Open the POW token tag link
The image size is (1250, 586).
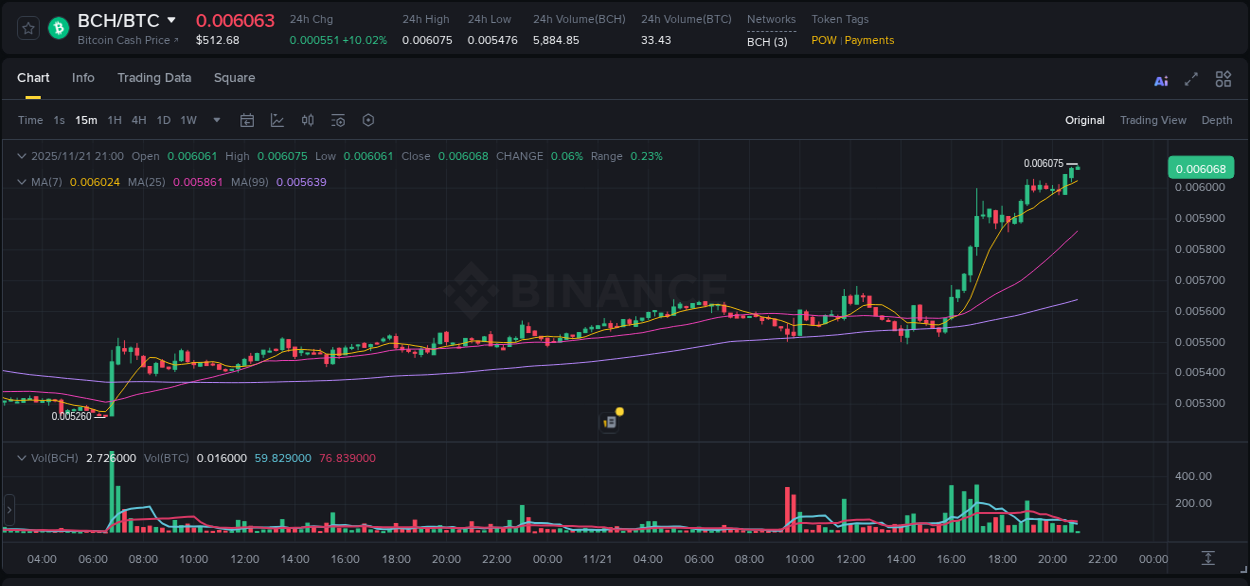point(822,40)
